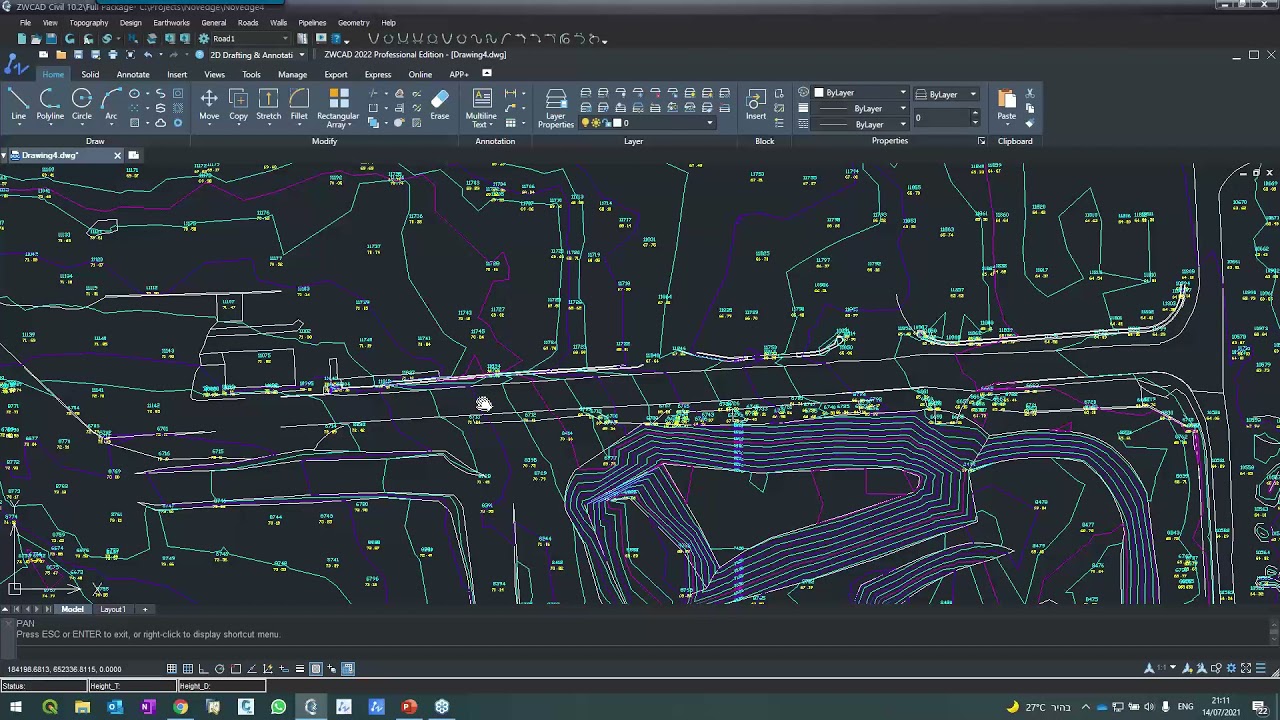Image resolution: width=1280 pixels, height=720 pixels.
Task: Select the Line drawing tool
Action: pos(18,105)
